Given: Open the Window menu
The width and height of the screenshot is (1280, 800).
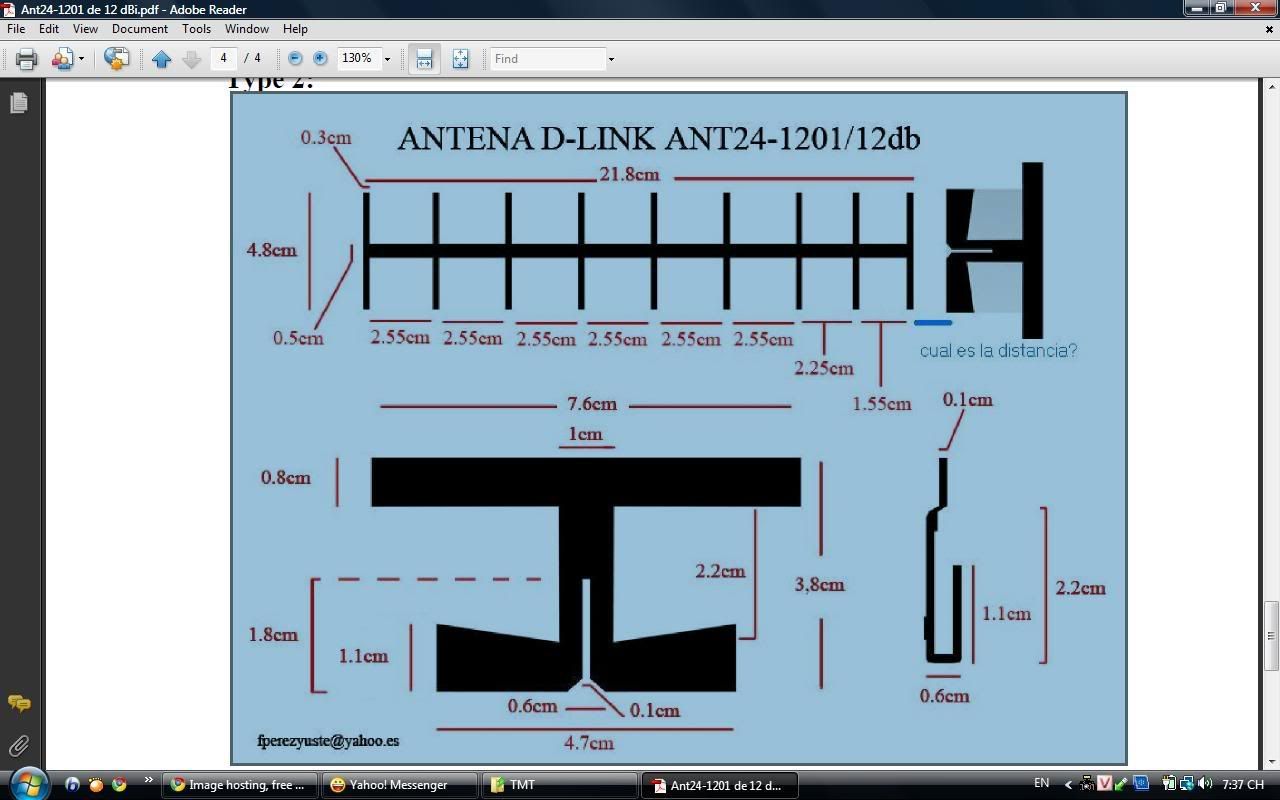Looking at the screenshot, I should coord(246,29).
